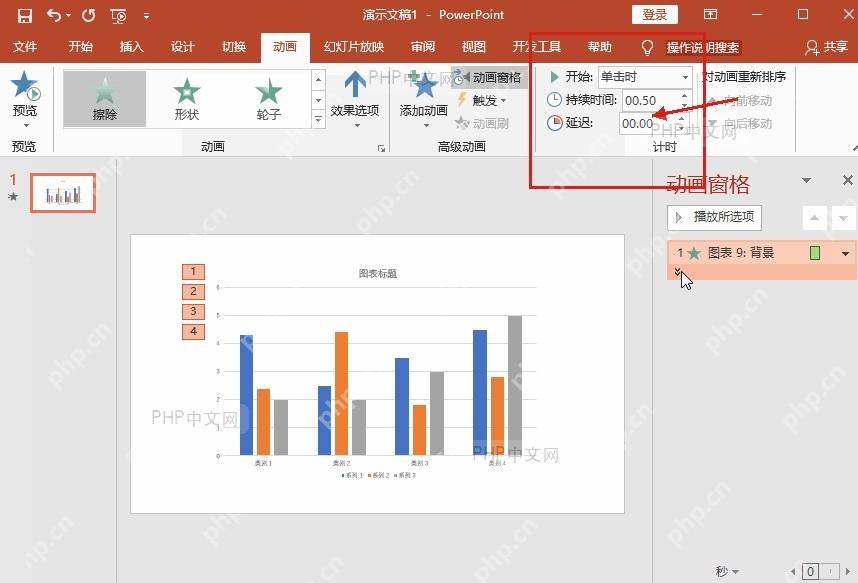Click the 持续时间 duration field

click(x=651, y=100)
